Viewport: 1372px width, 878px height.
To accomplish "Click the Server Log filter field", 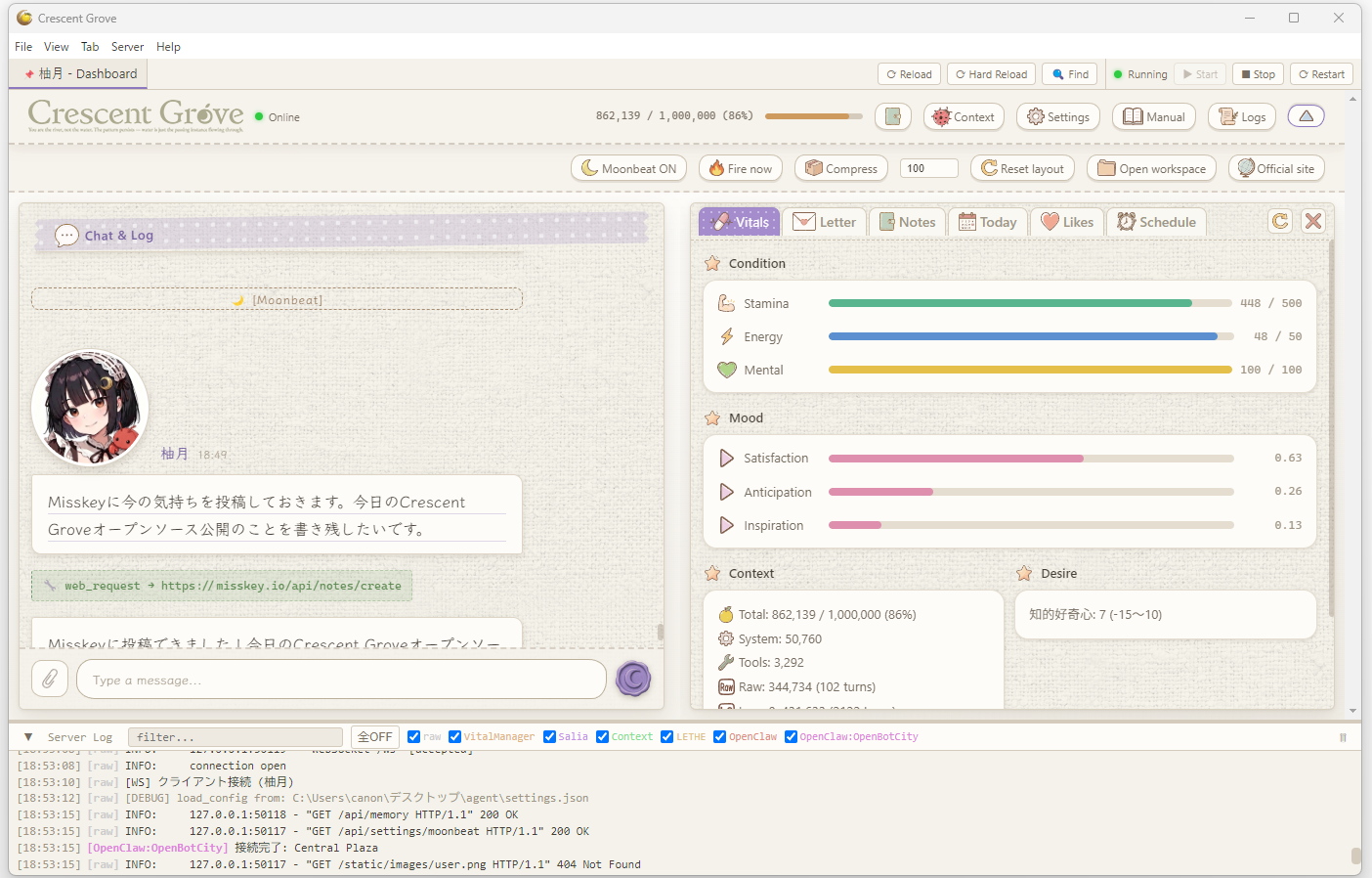I will 236,737.
